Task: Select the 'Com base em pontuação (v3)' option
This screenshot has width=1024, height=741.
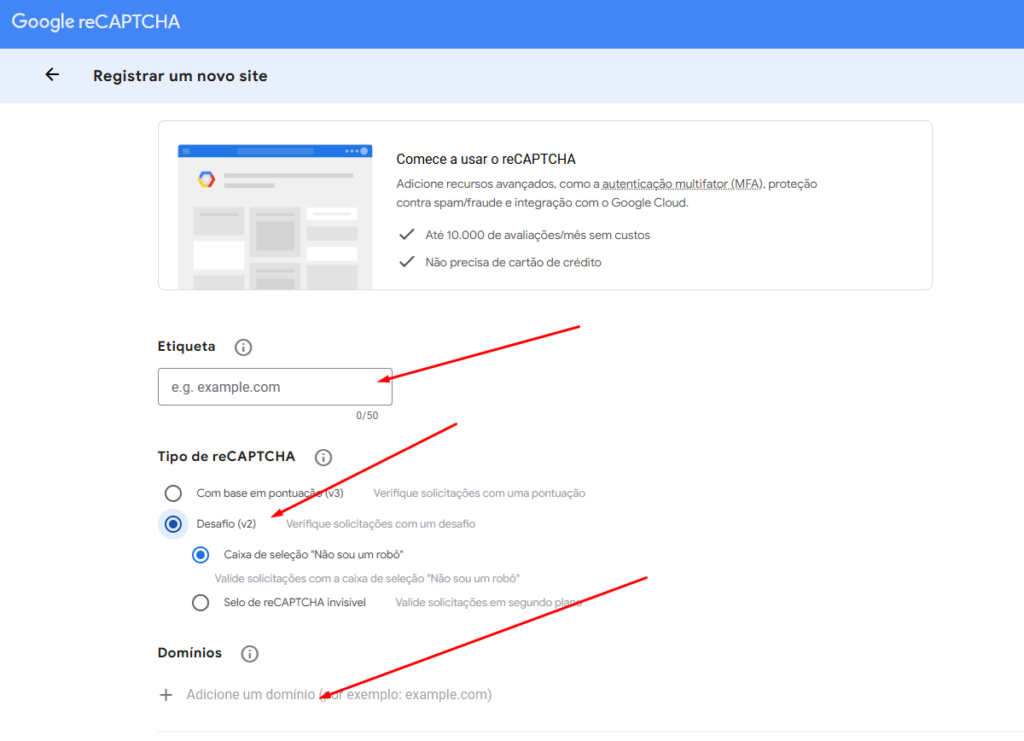Action: 173,493
